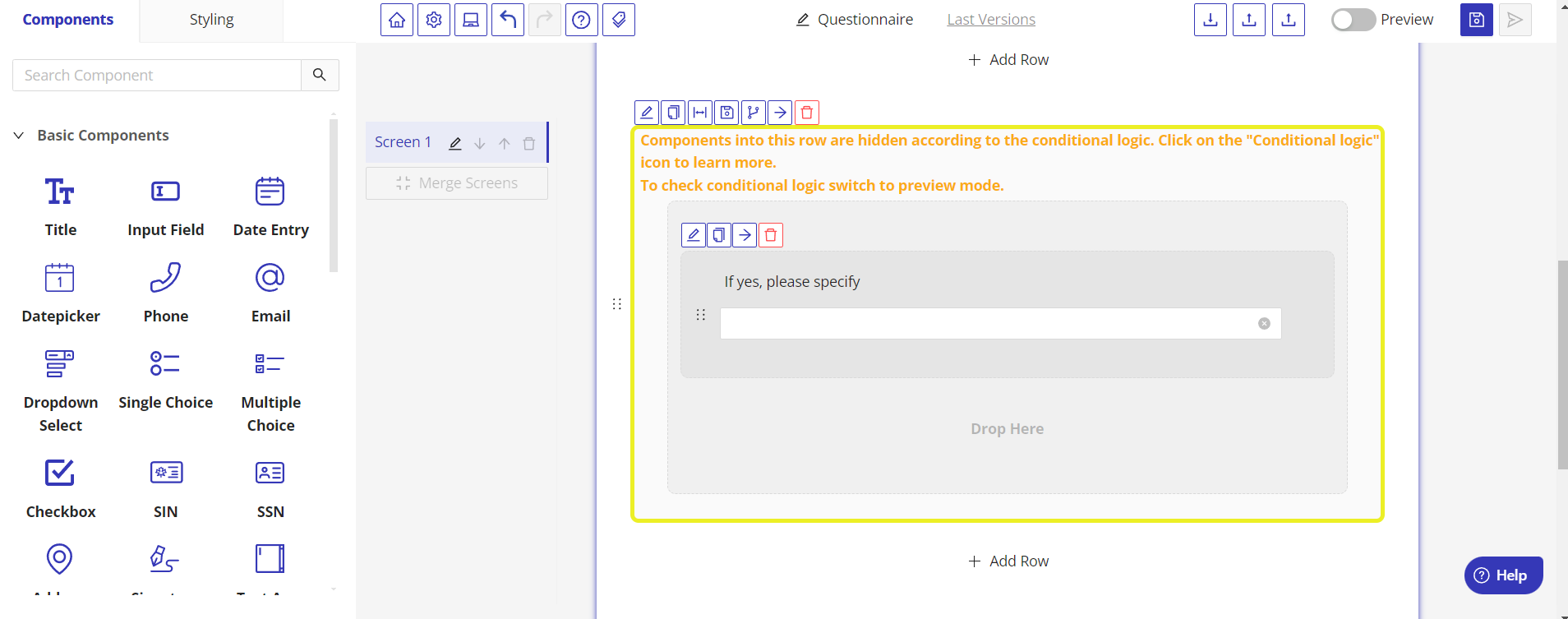
Task: Click the row width resize icon
Action: (700, 113)
